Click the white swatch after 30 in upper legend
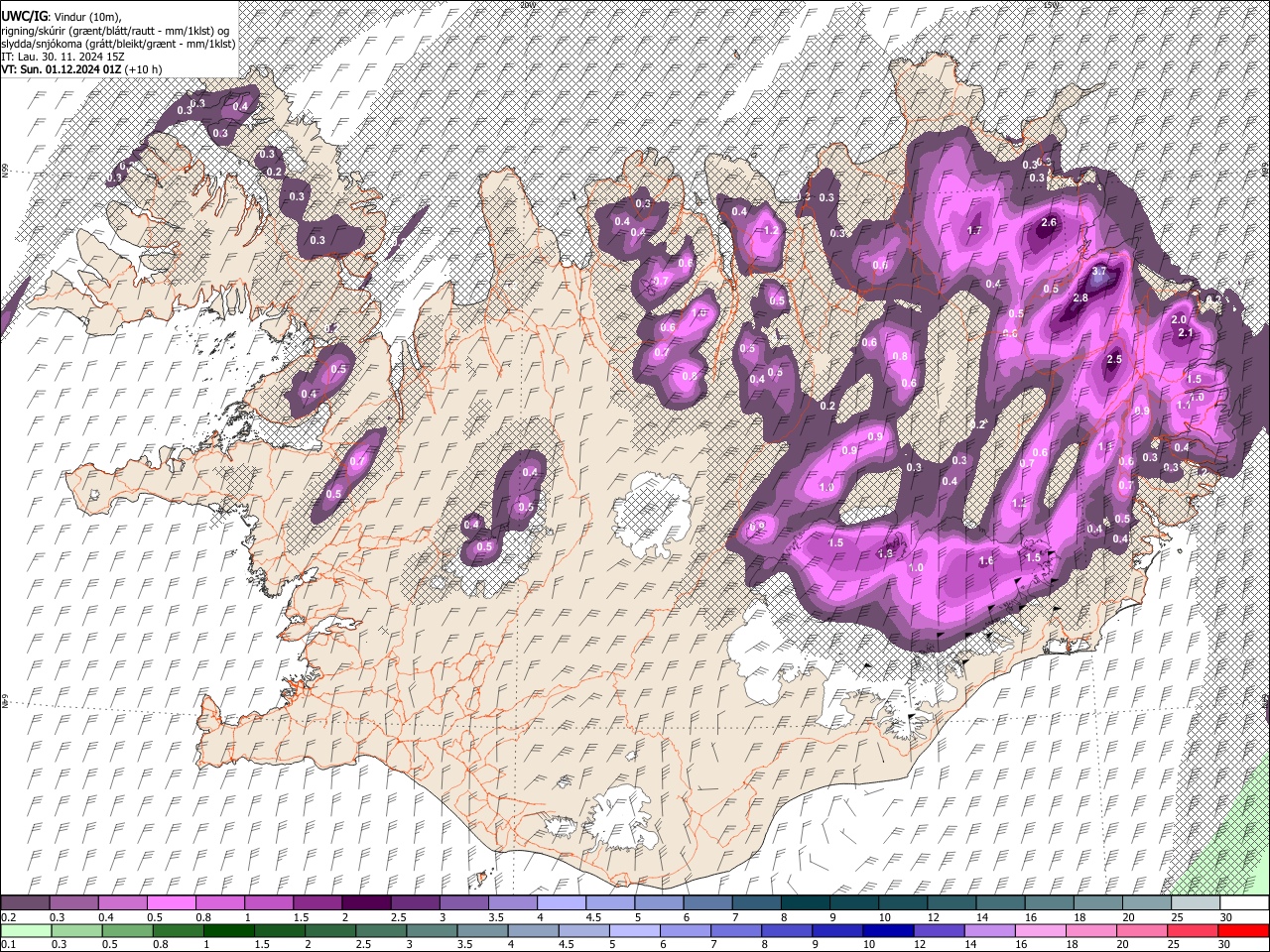 [1245, 903]
